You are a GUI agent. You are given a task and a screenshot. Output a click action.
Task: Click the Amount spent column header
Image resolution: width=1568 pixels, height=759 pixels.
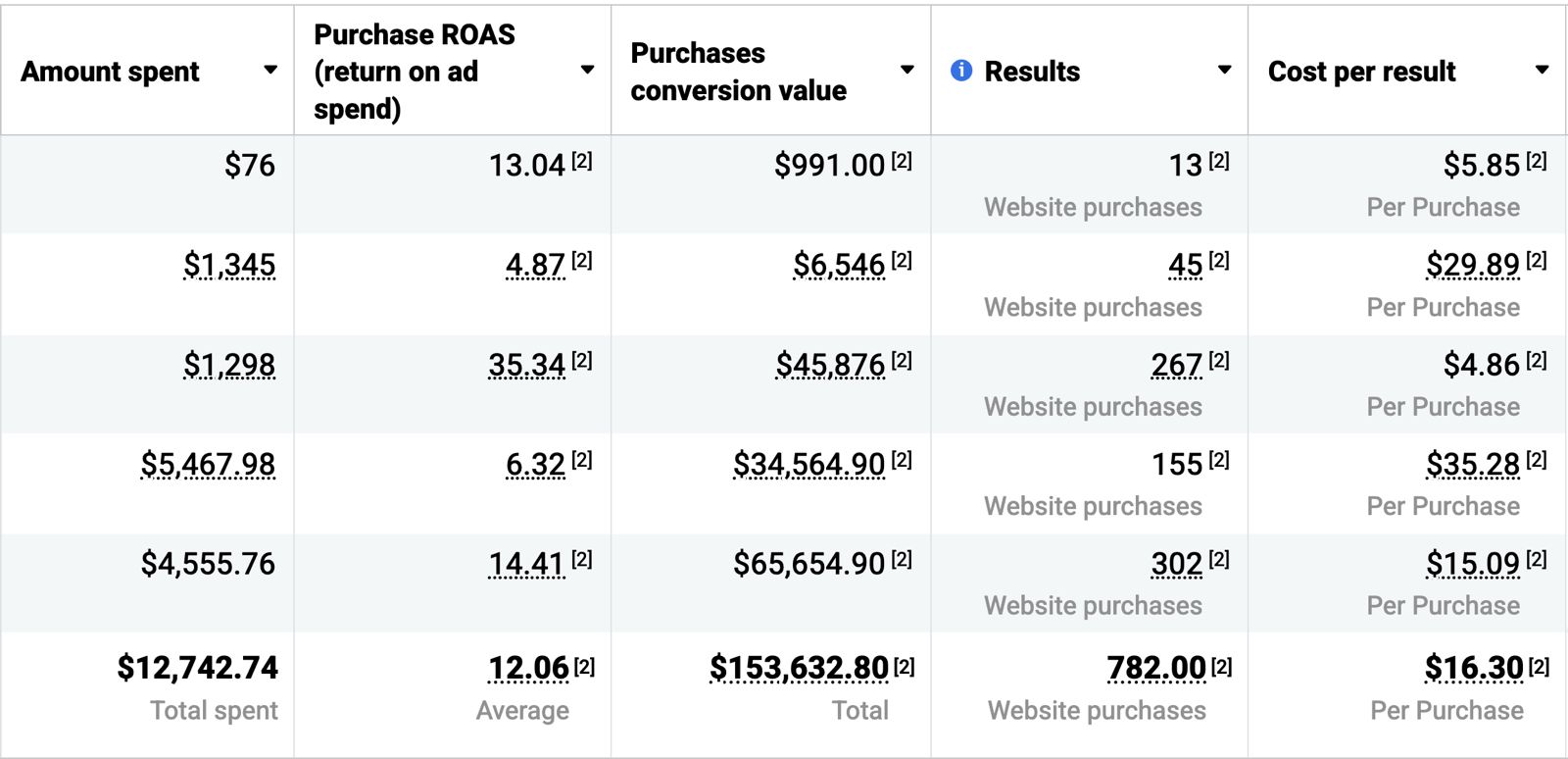(x=110, y=72)
